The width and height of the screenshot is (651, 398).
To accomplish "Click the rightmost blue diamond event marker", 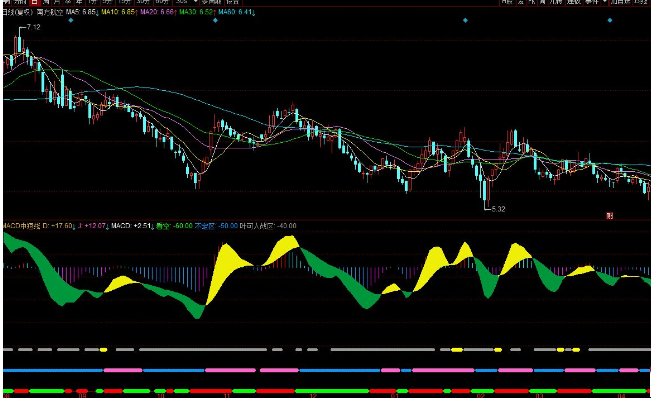I will [610, 20].
